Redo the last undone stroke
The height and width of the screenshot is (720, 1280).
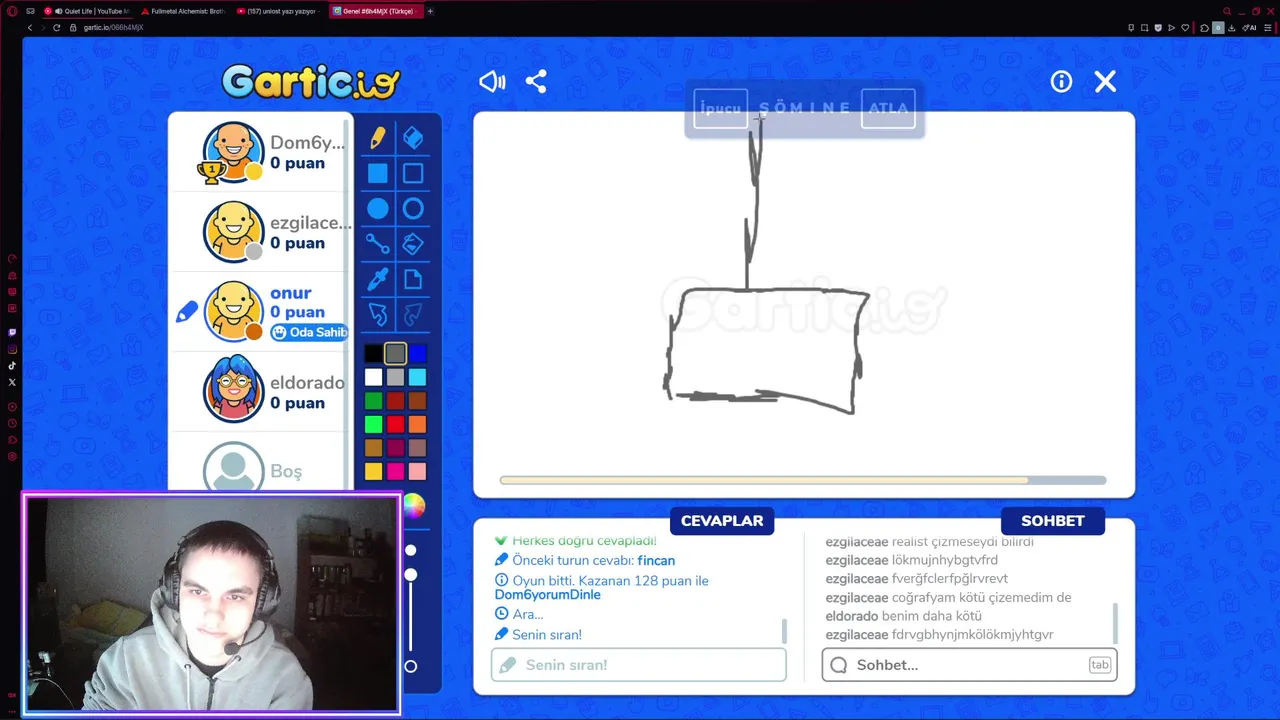413,314
